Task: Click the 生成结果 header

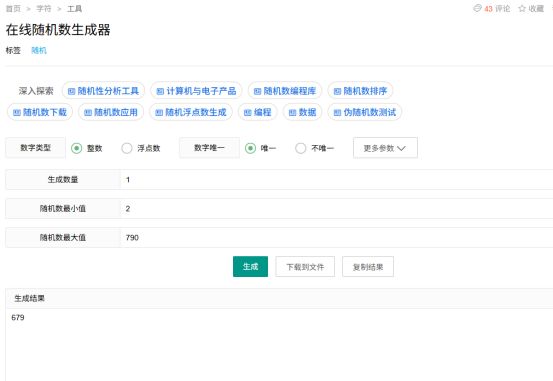Action: 29,298
